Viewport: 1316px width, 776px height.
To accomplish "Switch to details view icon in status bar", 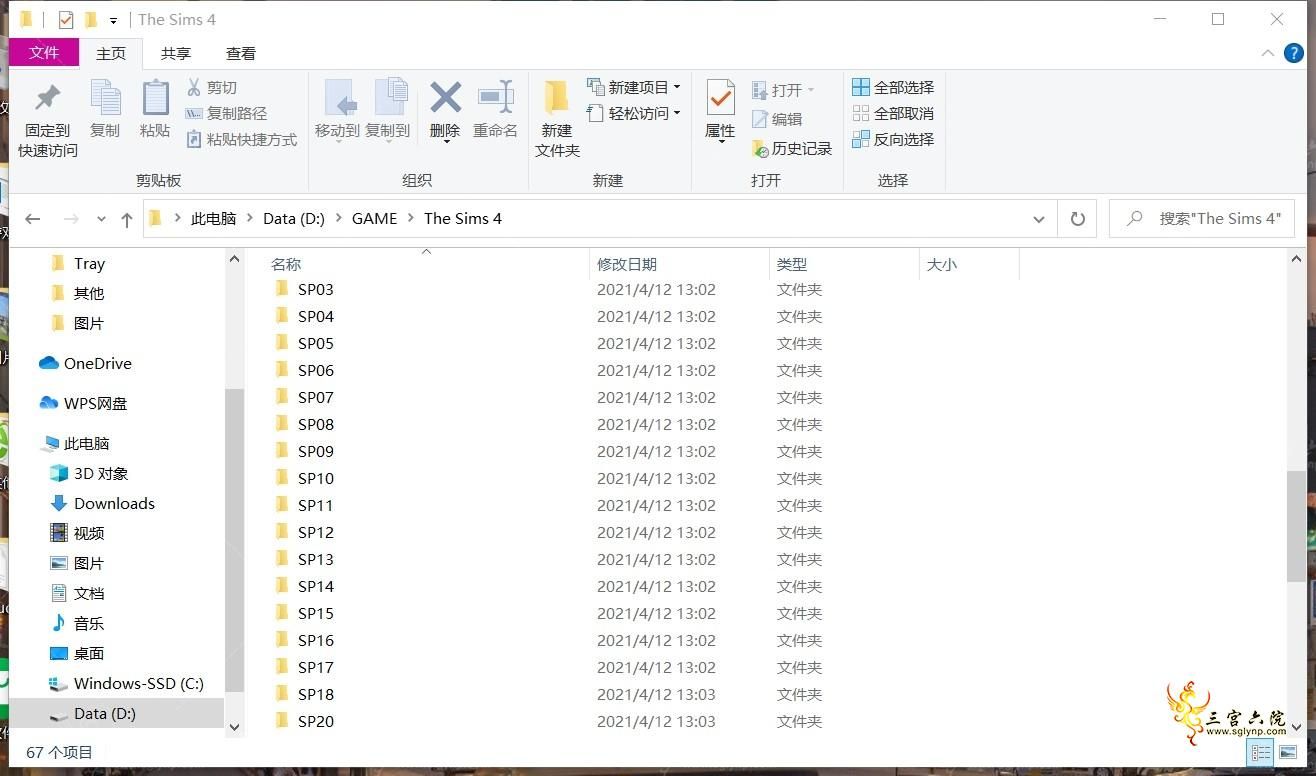I will [x=1260, y=752].
